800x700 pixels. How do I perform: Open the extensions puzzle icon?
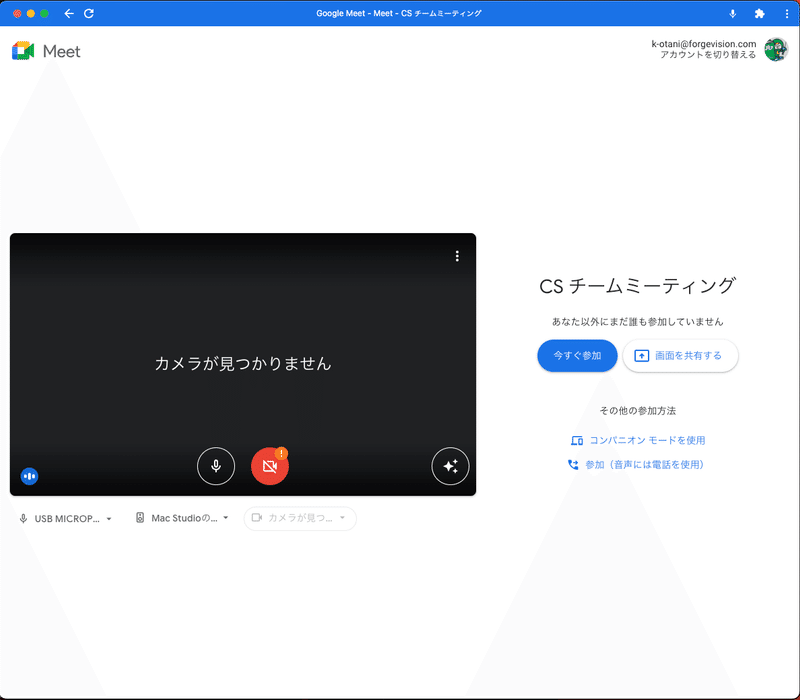(x=759, y=14)
